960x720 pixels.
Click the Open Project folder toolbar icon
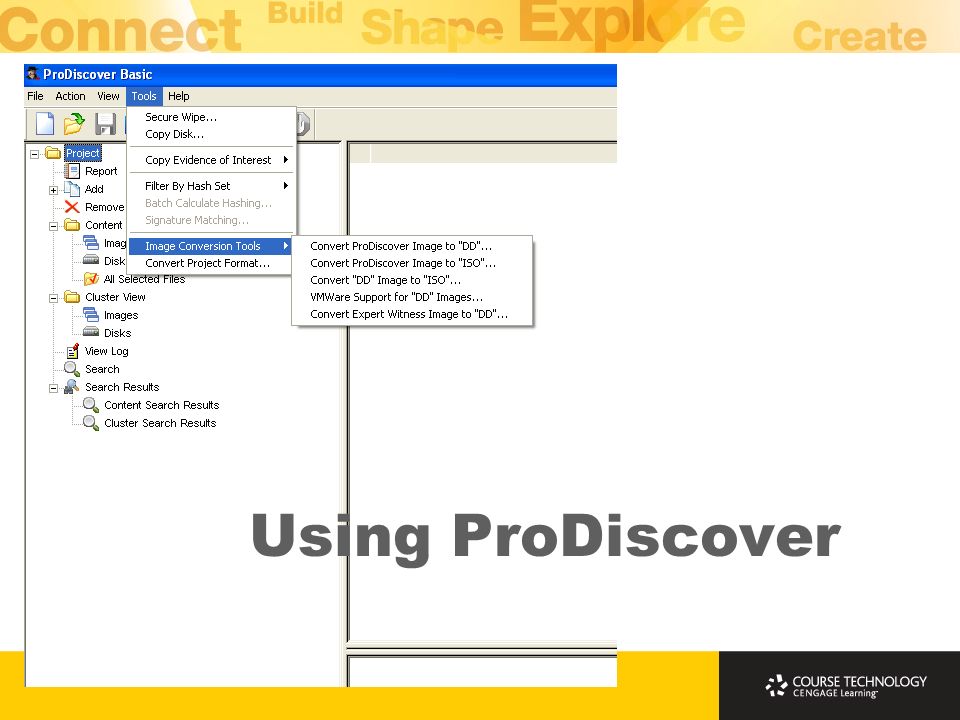click(x=74, y=124)
